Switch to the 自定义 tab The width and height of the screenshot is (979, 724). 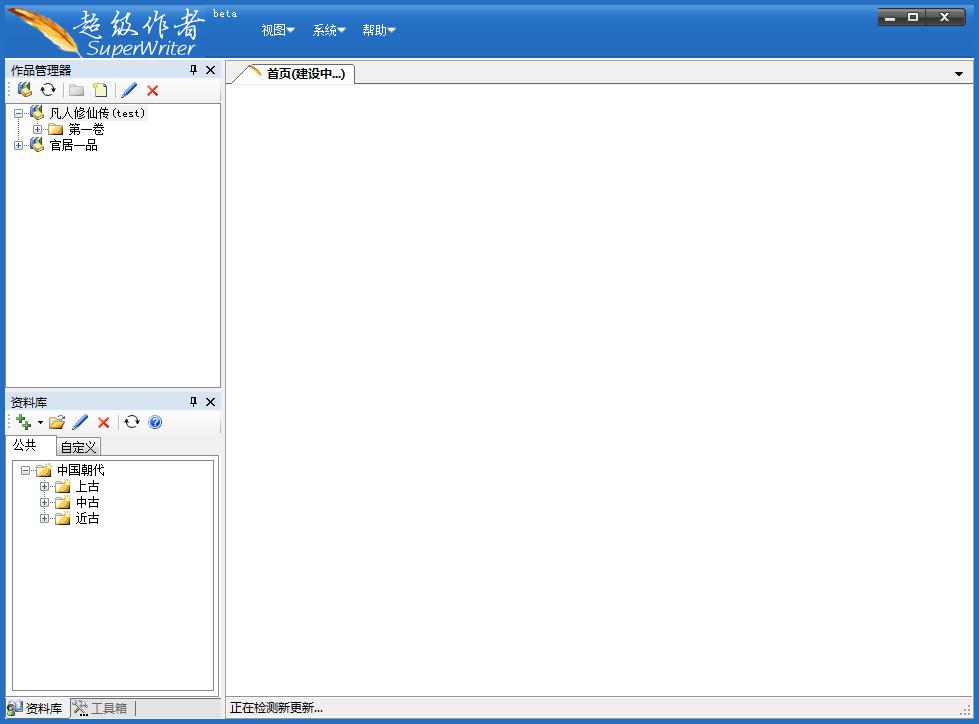(x=78, y=447)
